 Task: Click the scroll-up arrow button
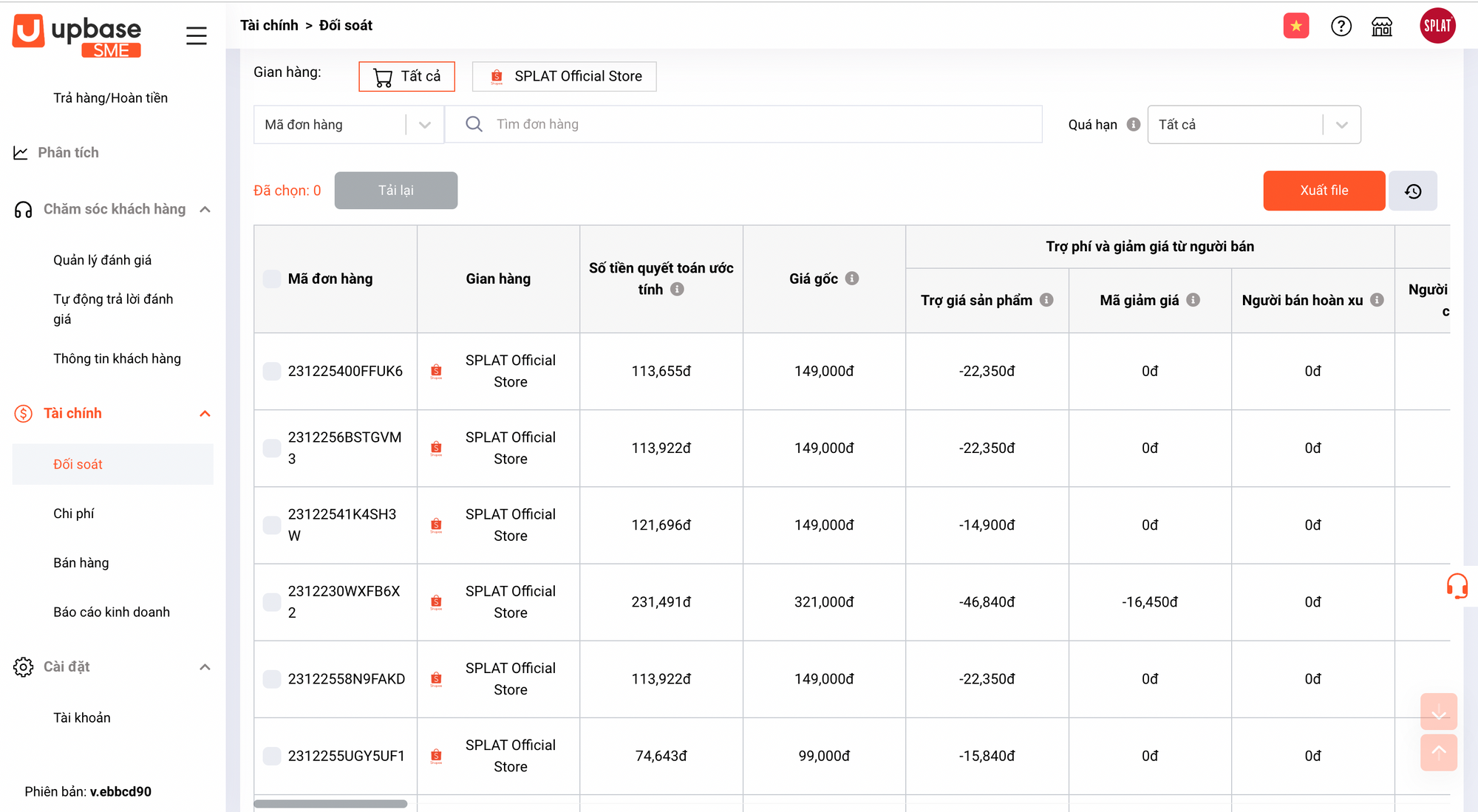(x=1438, y=752)
